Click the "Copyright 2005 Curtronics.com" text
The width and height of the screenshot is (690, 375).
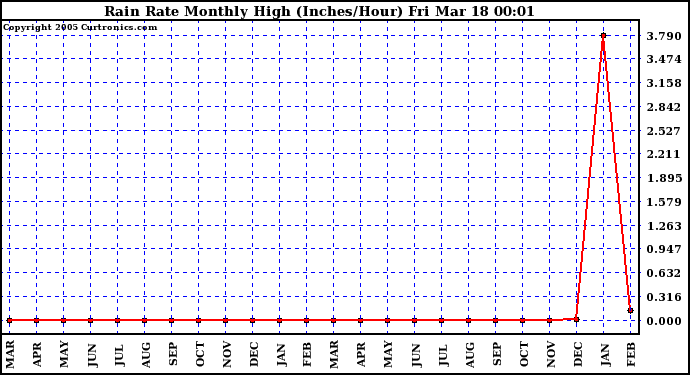coord(80,27)
